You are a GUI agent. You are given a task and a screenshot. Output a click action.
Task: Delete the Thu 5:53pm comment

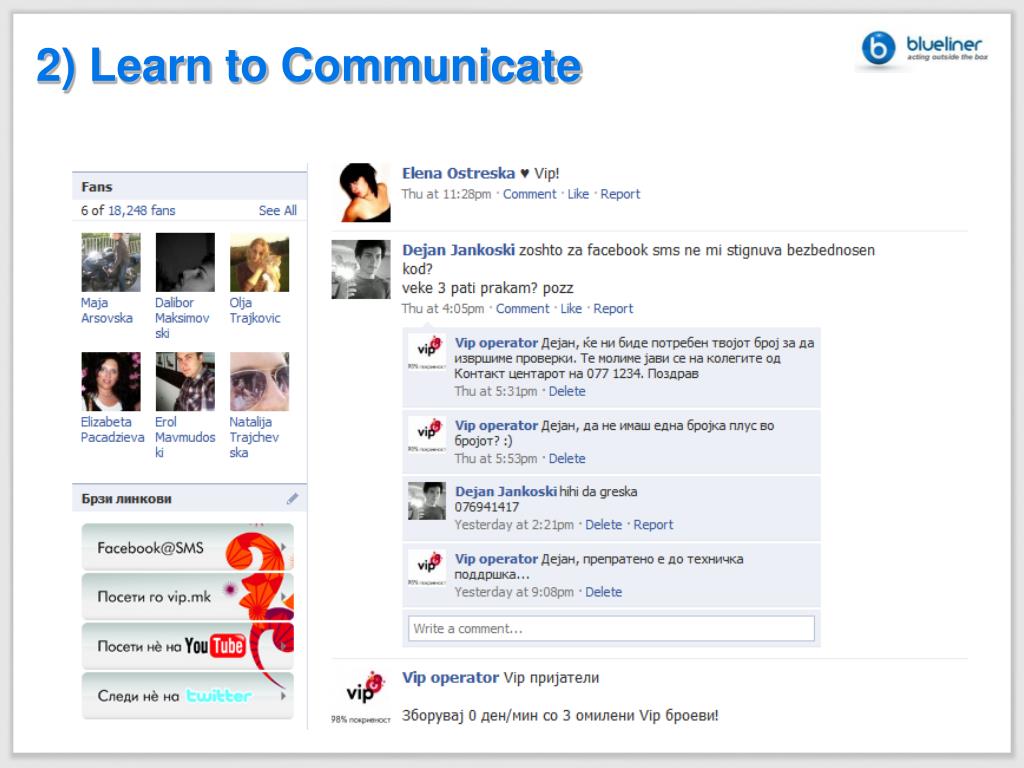click(x=567, y=458)
